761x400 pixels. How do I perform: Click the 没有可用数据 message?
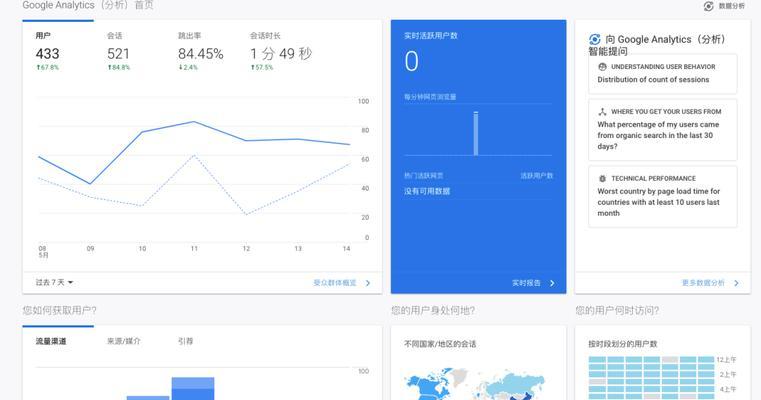(x=427, y=191)
